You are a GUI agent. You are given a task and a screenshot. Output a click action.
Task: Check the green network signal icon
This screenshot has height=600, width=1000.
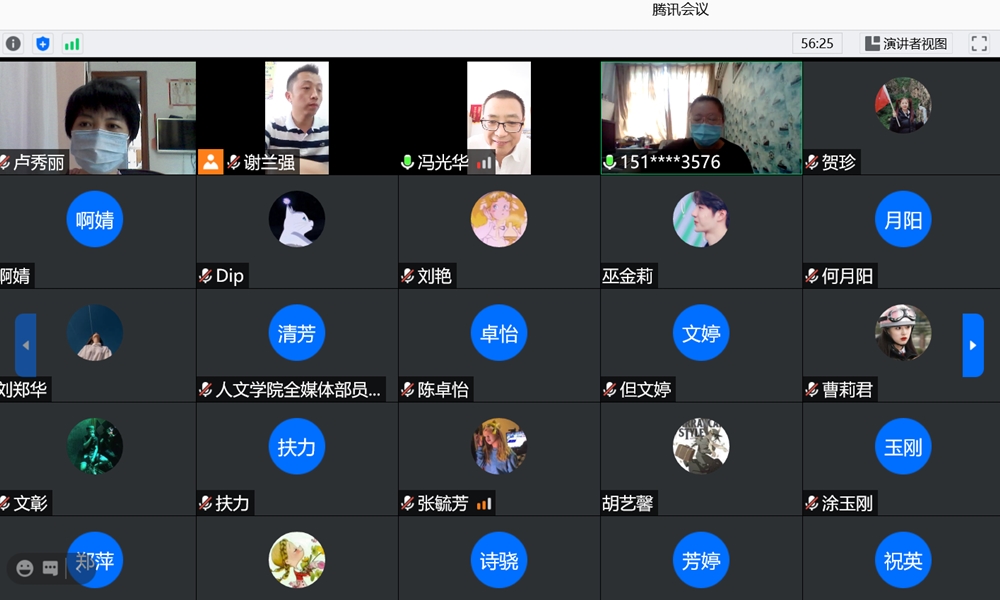pyautogui.click(x=72, y=44)
